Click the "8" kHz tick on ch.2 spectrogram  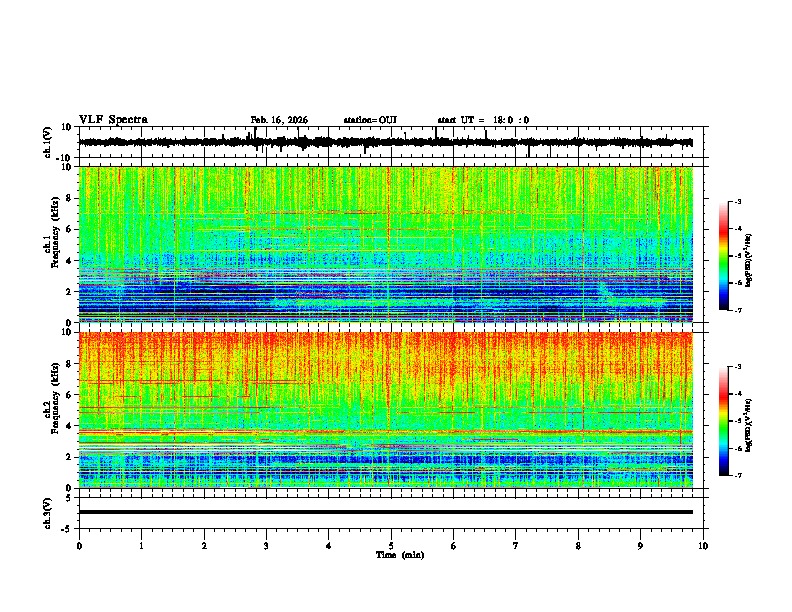point(69,364)
